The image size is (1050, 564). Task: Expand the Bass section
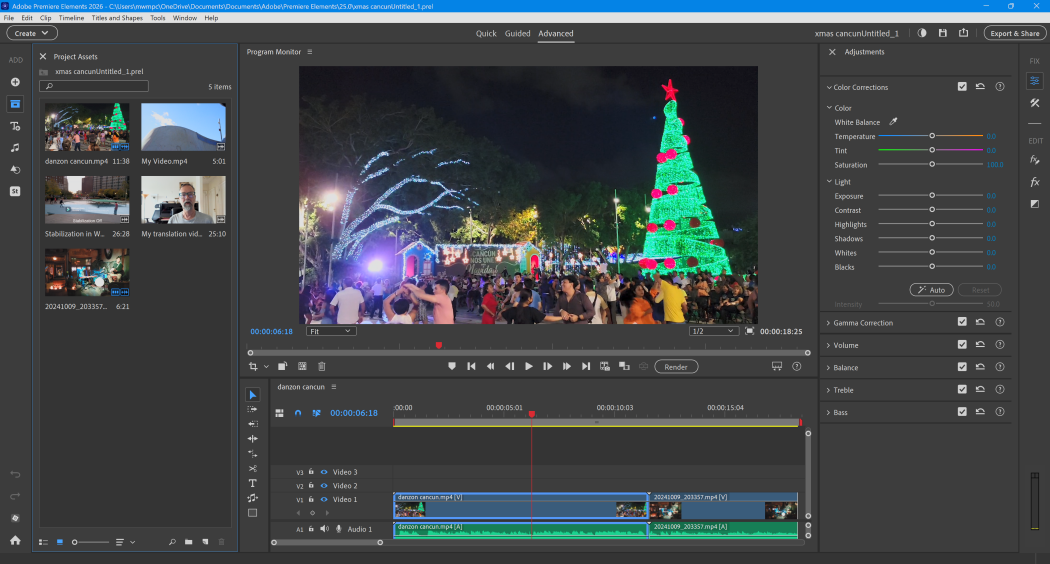point(828,413)
